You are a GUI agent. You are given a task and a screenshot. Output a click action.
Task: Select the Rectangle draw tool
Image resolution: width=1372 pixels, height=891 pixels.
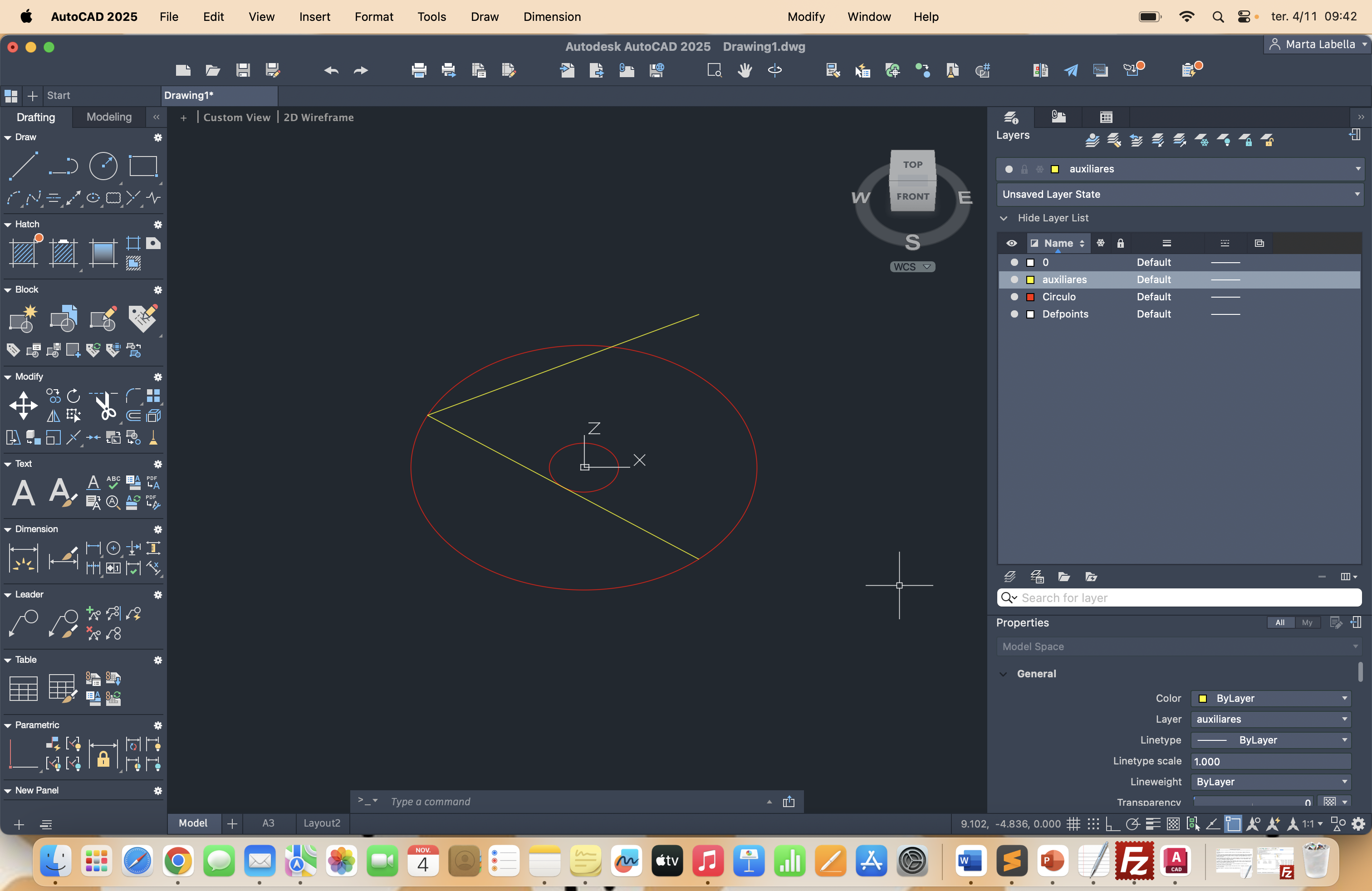(x=142, y=166)
